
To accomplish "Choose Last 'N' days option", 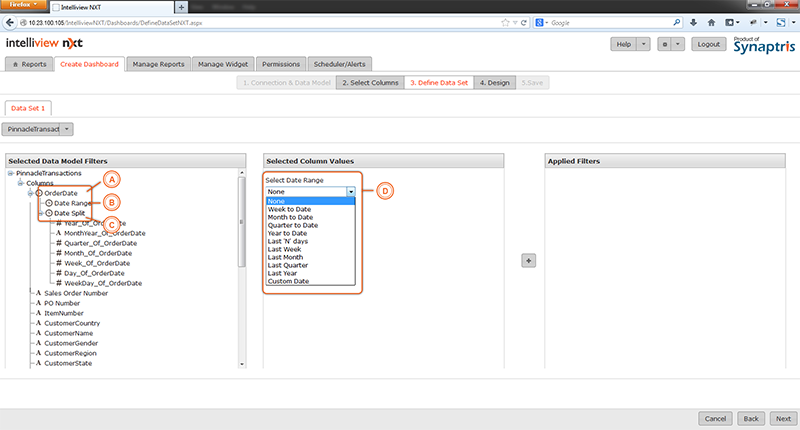I will tap(310, 241).
